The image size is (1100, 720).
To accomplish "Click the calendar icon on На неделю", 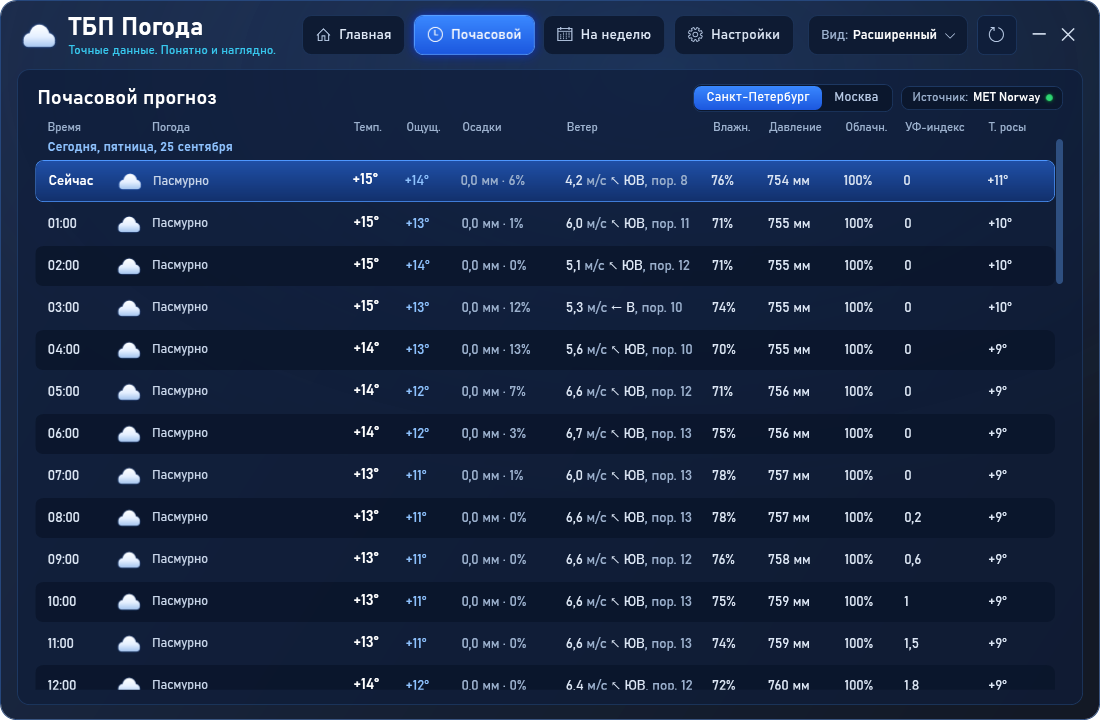I will pos(565,34).
